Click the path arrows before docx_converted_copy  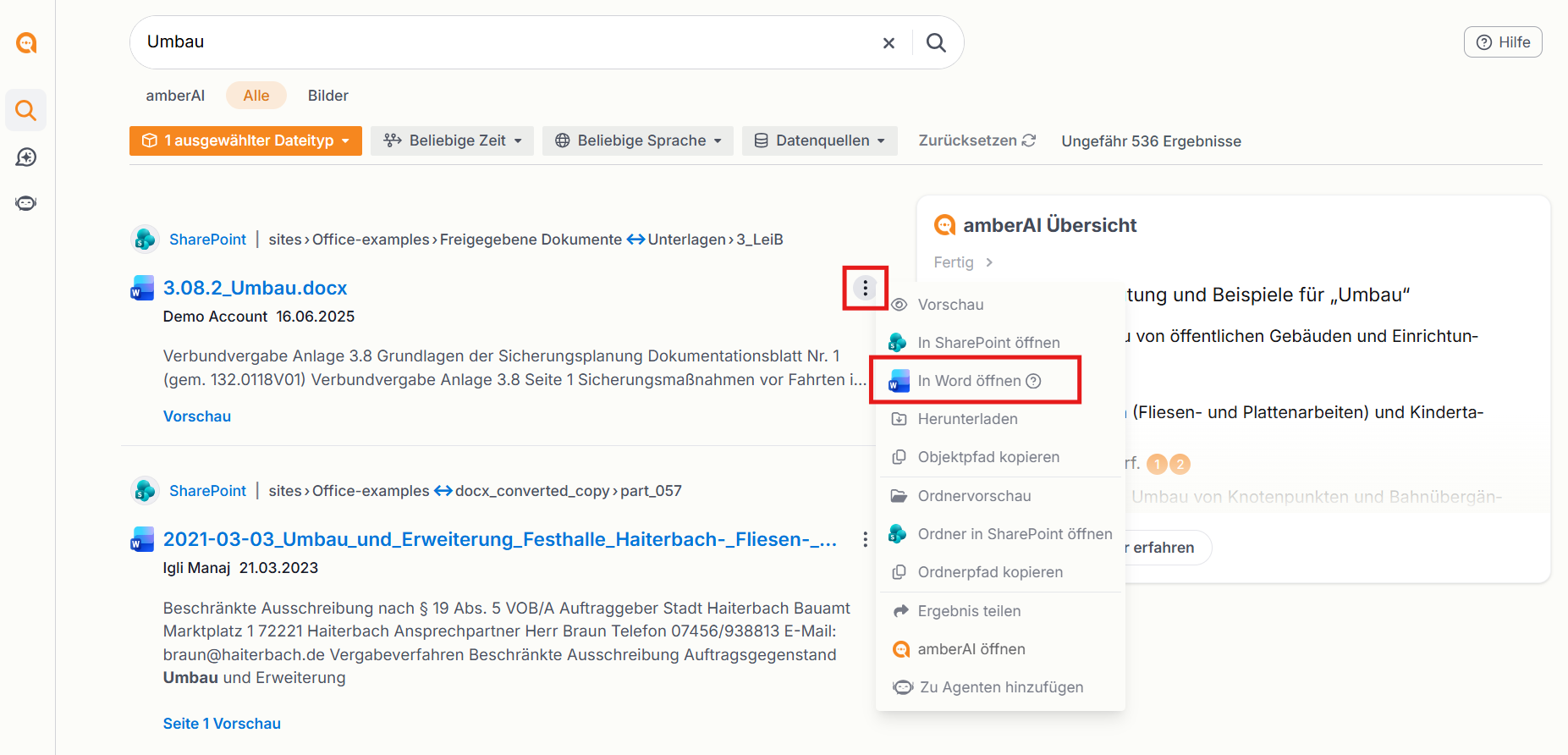point(443,491)
